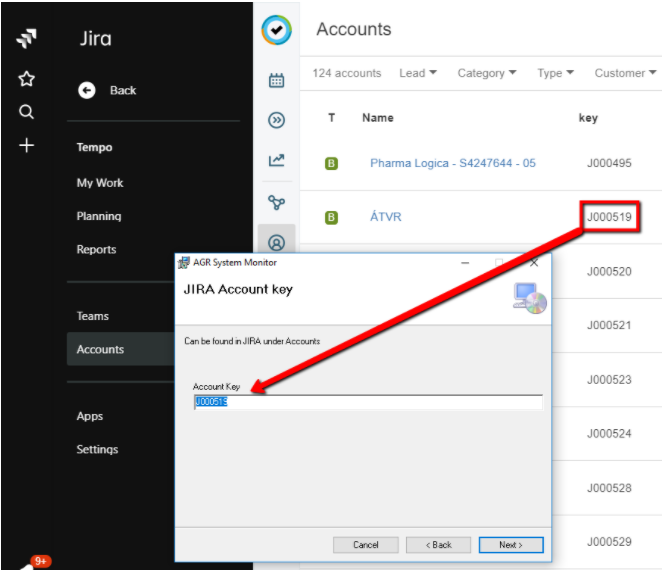Open starred items star icon
Image resolution: width=662 pixels, height=572 pixels.
(27, 79)
